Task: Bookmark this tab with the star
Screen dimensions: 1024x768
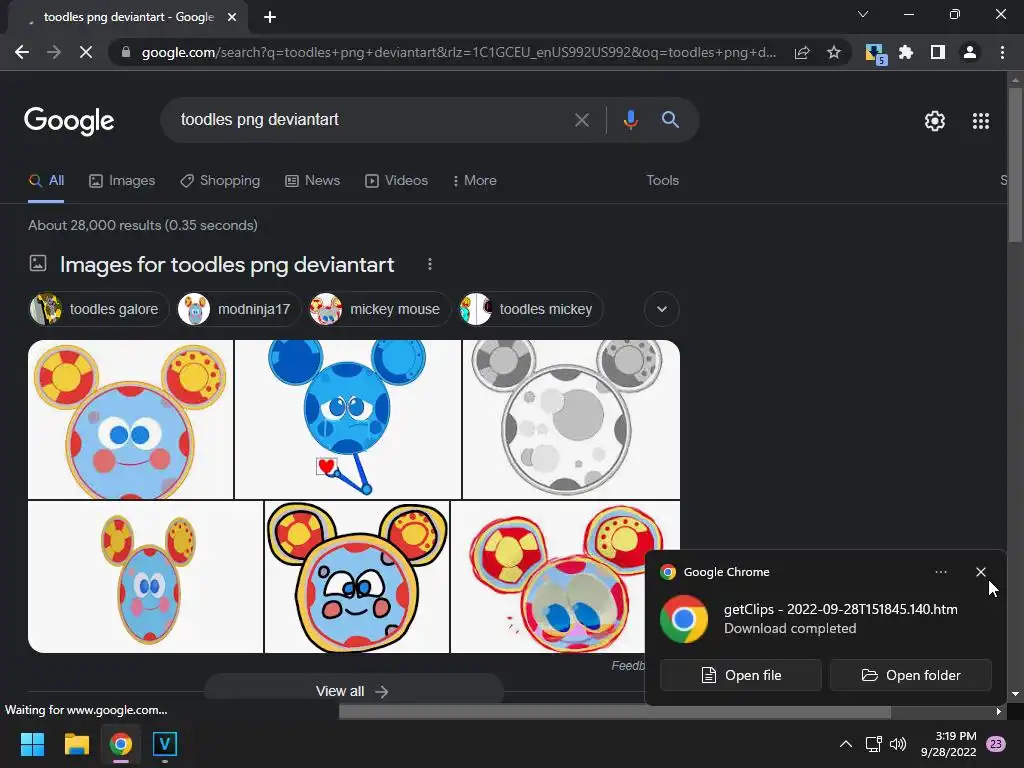Action: coord(833,52)
